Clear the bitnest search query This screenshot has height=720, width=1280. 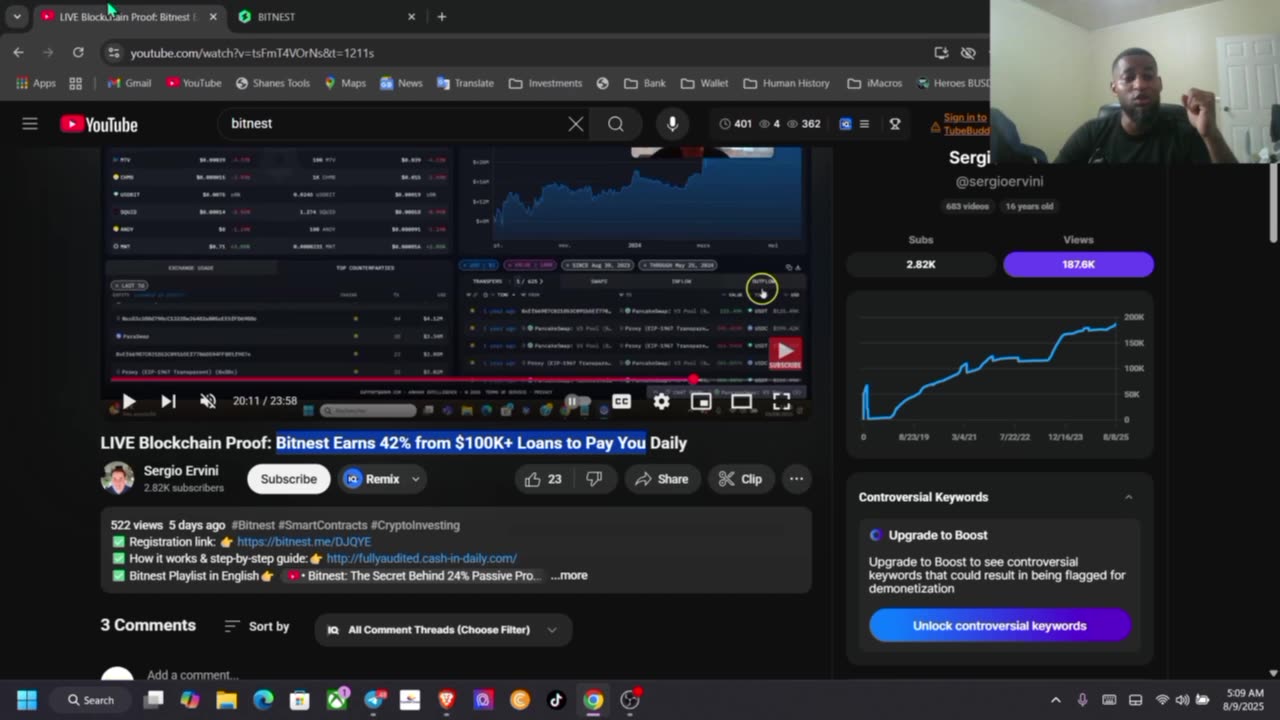click(576, 124)
